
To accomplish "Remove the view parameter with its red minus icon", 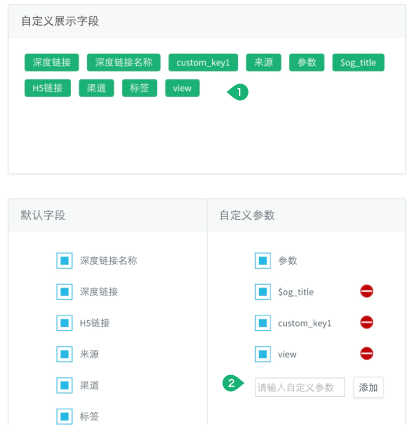I will (366, 353).
